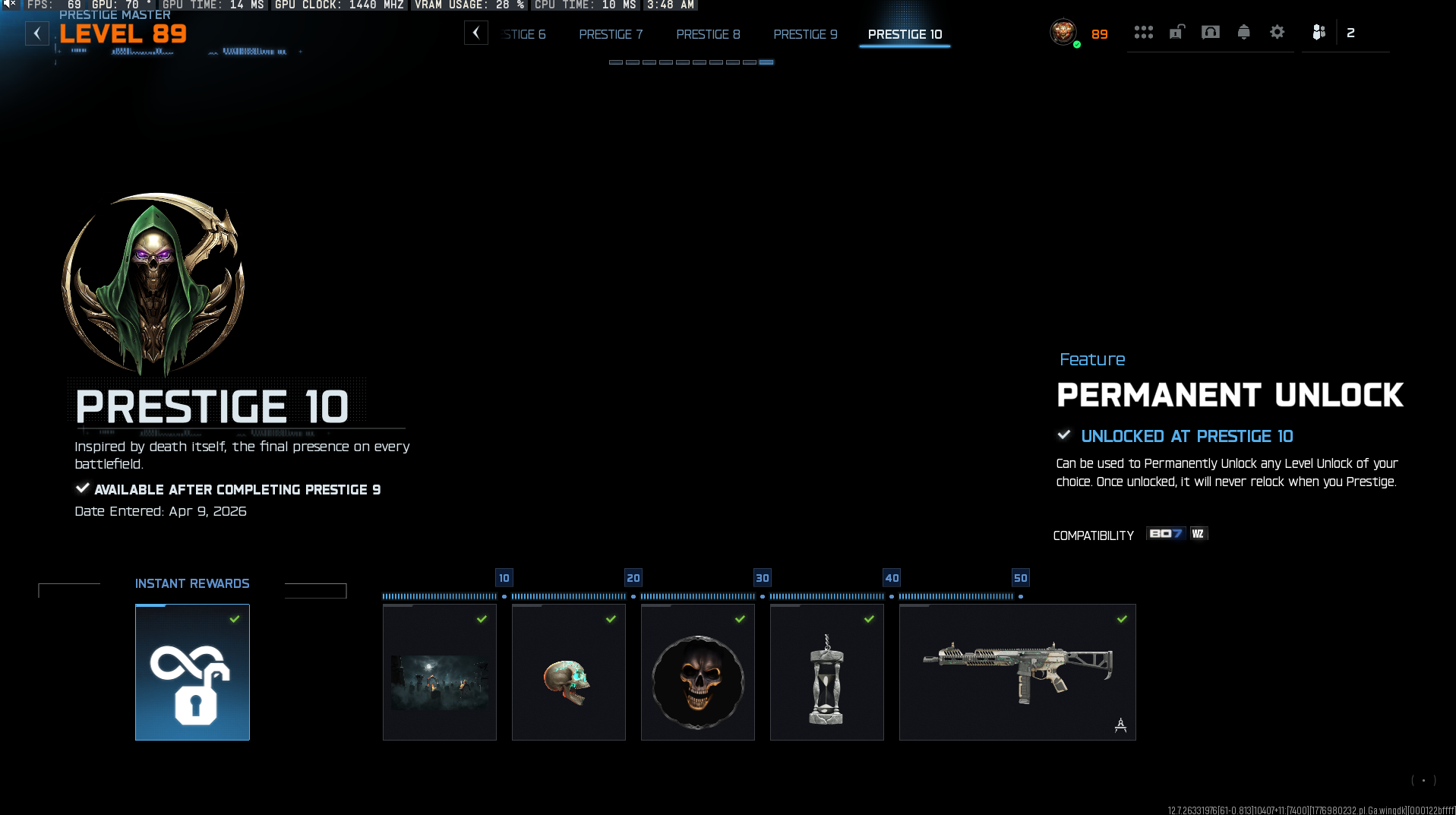Move to earlier prestige tabs with left chevron
The width and height of the screenshot is (1456, 815).
tap(476, 33)
